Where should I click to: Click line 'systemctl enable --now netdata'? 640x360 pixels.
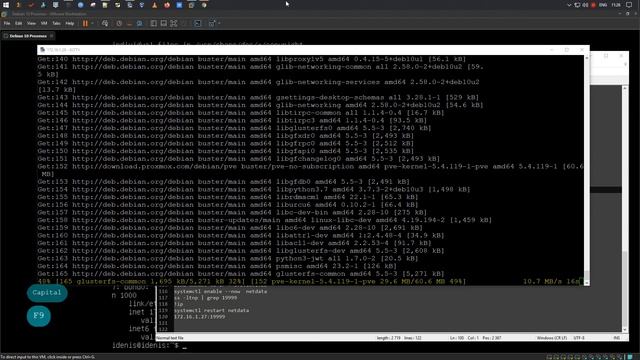click(x=221, y=291)
